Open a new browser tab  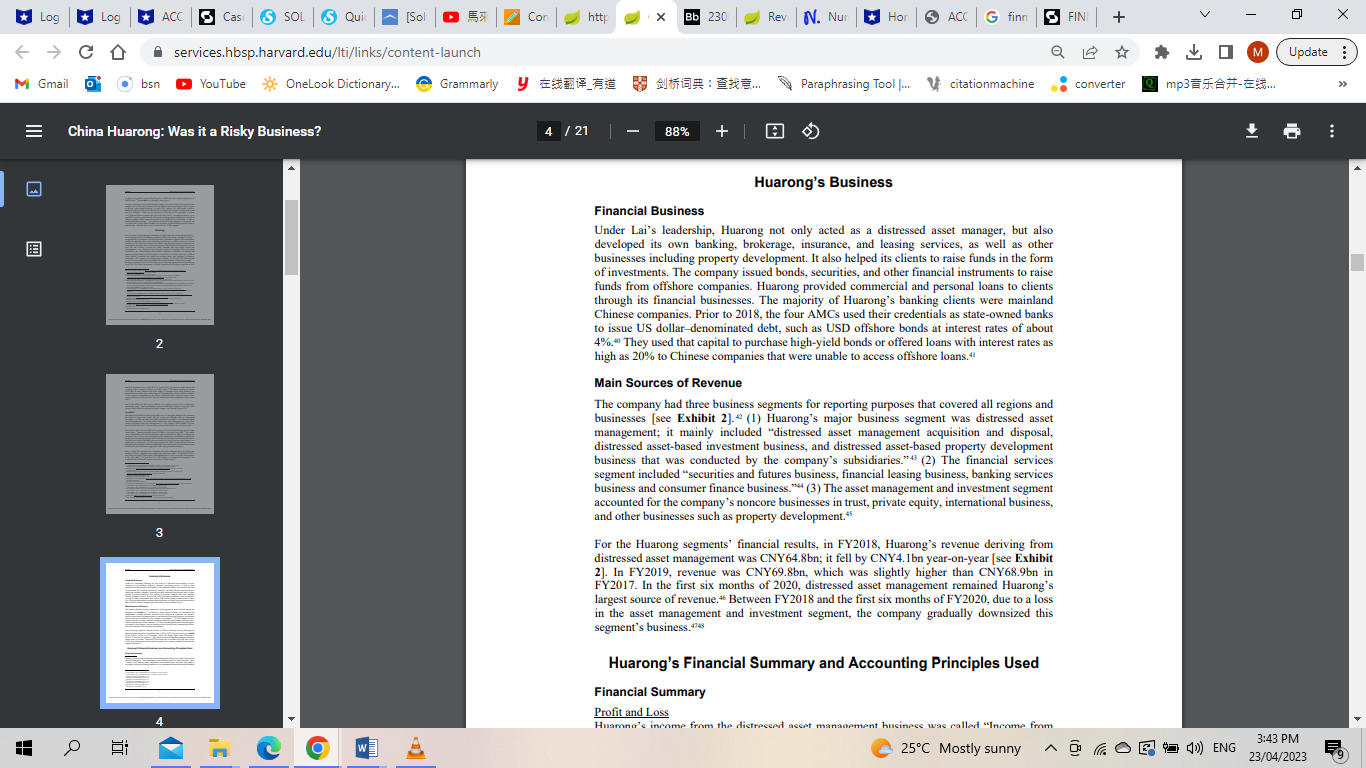pos(1119,17)
